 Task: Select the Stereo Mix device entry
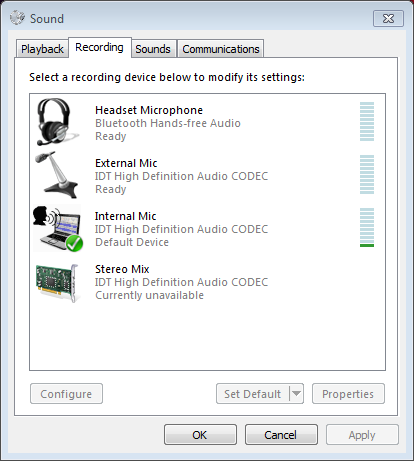pos(207,282)
